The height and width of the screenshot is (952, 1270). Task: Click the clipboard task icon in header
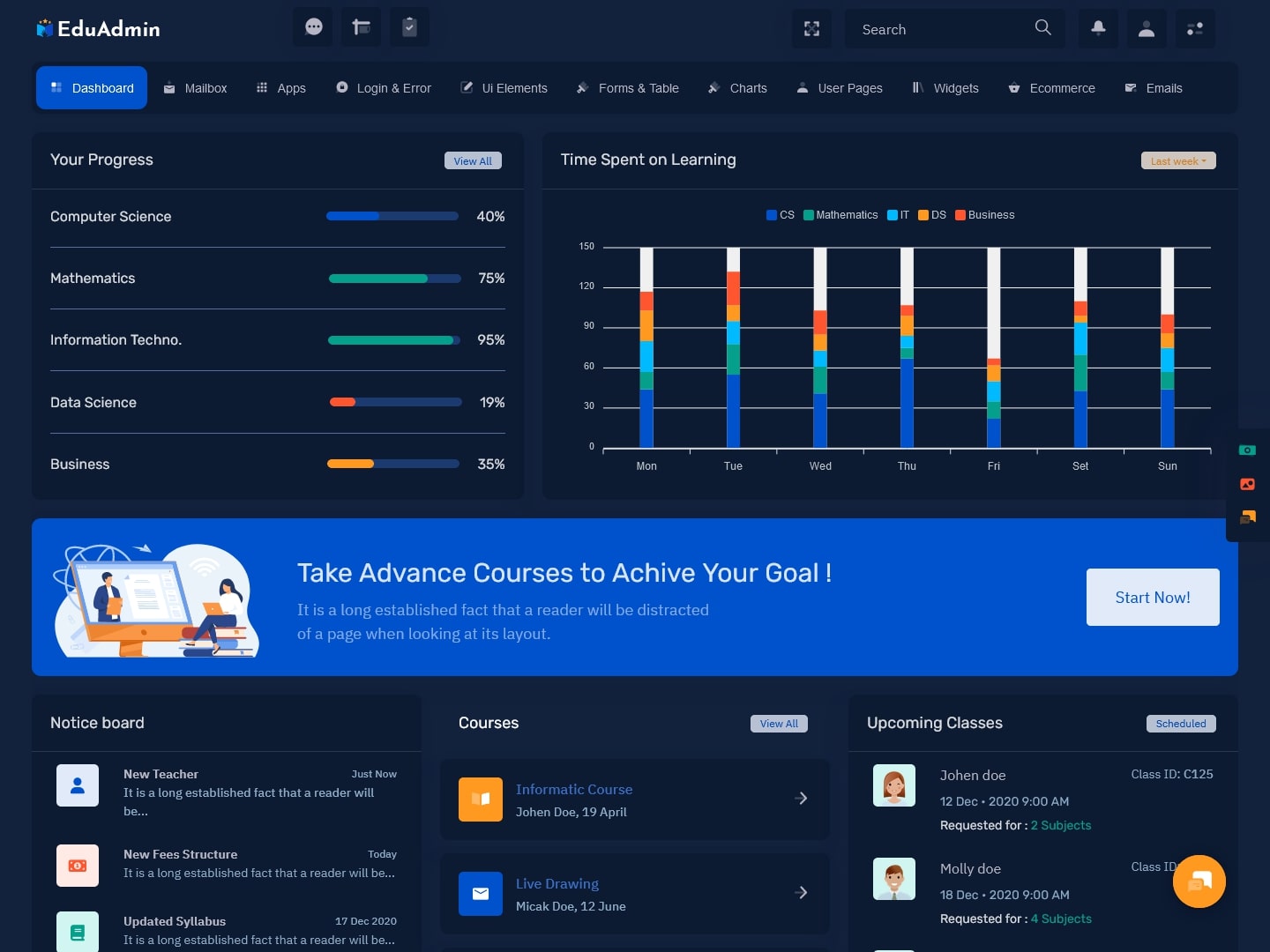[x=409, y=27]
